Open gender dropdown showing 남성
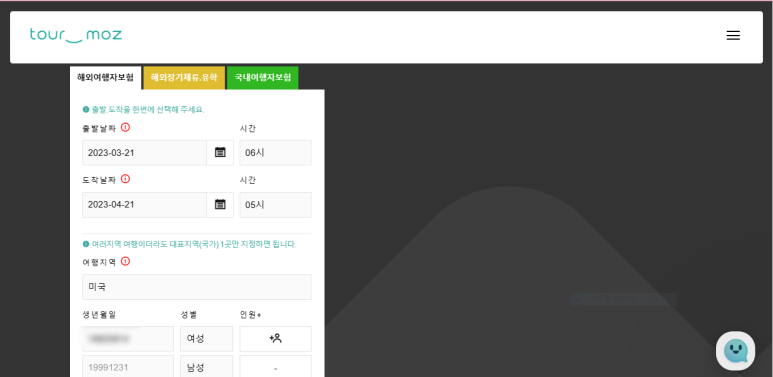 point(207,366)
